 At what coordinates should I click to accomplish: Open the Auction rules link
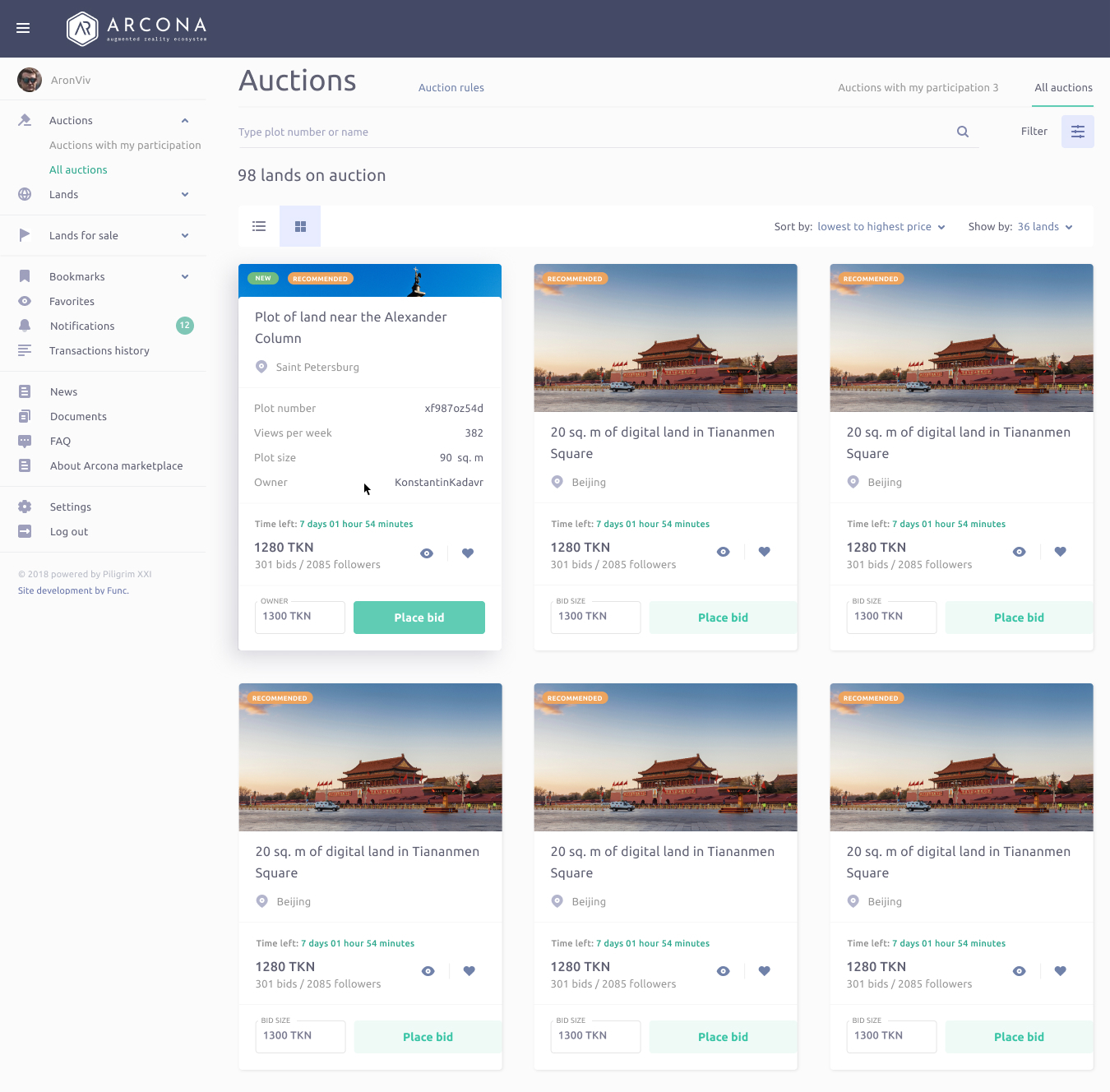451,88
